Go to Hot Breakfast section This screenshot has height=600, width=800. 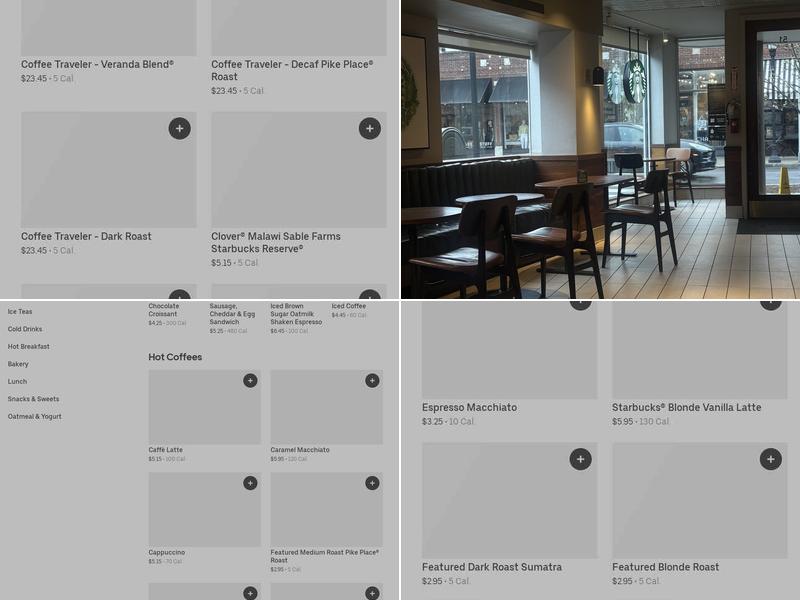[x=29, y=346]
